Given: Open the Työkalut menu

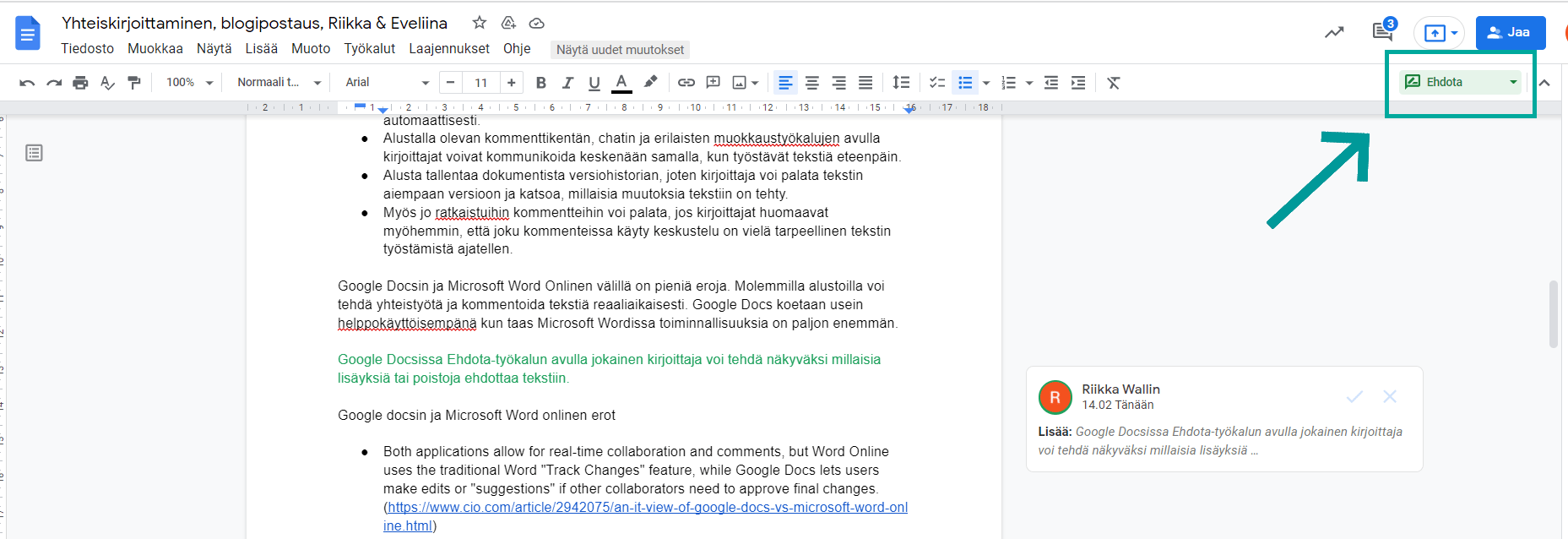Looking at the screenshot, I should (x=369, y=49).
